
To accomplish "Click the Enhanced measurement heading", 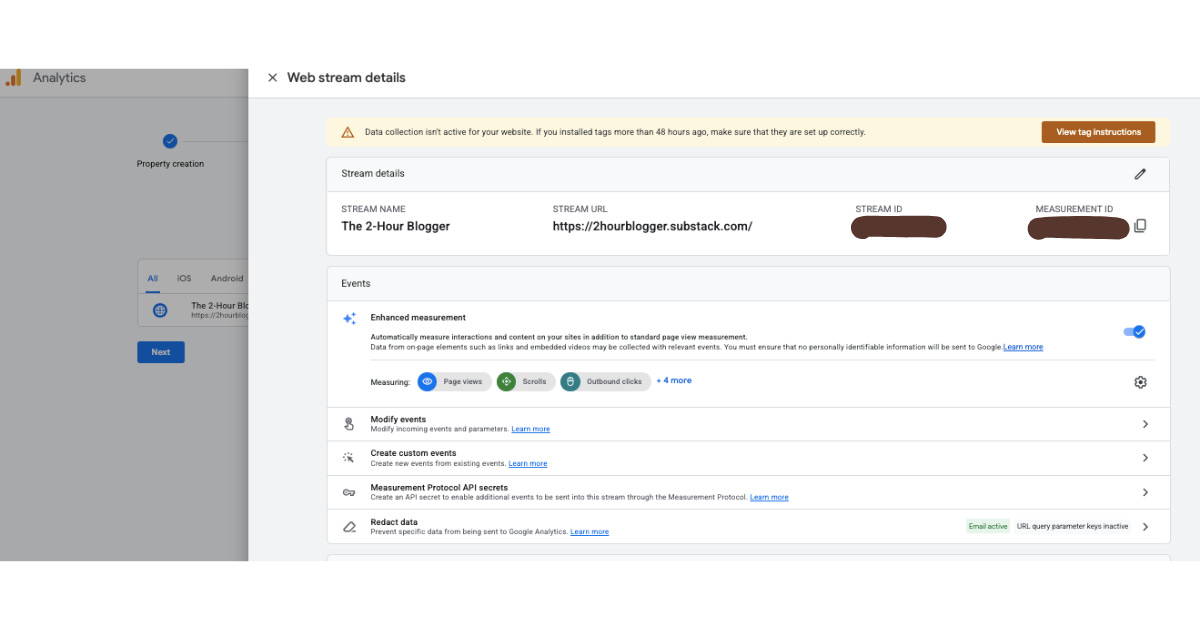I will click(418, 318).
